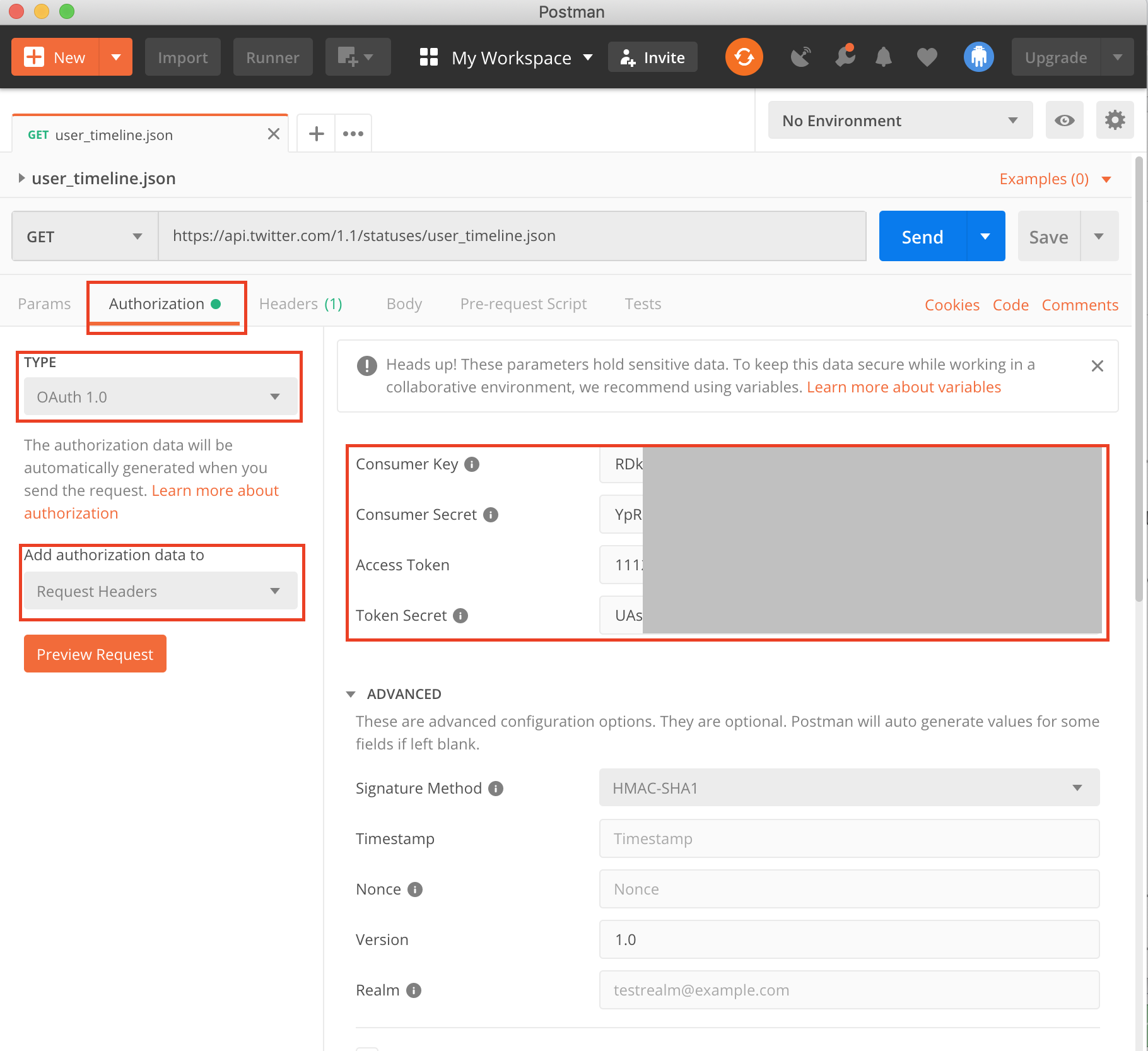Open the TYPE dropdown showing OAuth 1.0
This screenshot has height=1051, width=1148.
pyautogui.click(x=160, y=397)
